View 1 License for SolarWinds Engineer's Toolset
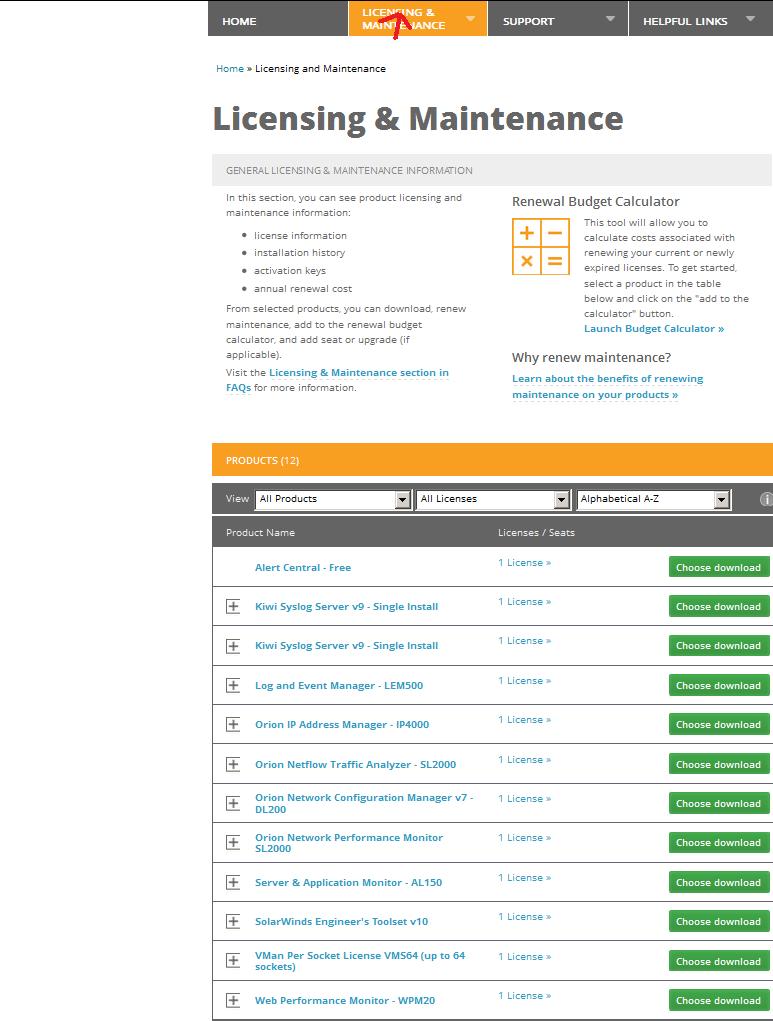 click(x=524, y=916)
